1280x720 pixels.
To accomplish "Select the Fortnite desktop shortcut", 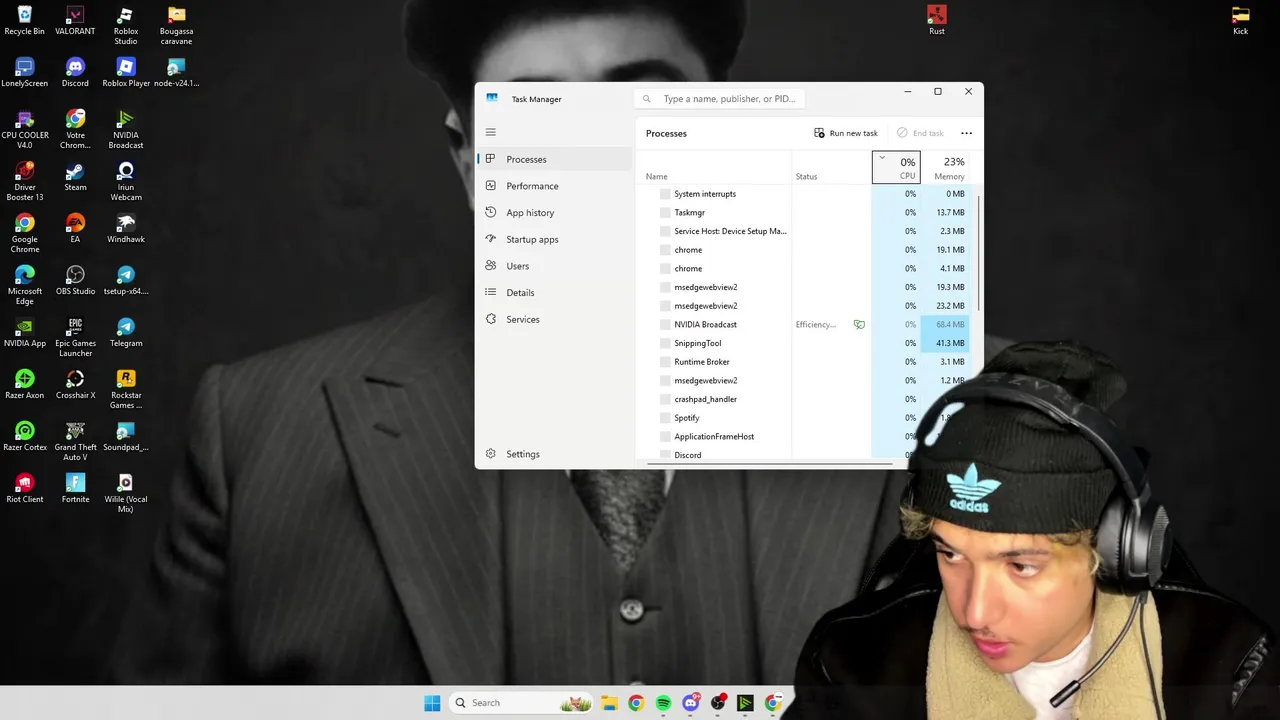I will (75, 489).
